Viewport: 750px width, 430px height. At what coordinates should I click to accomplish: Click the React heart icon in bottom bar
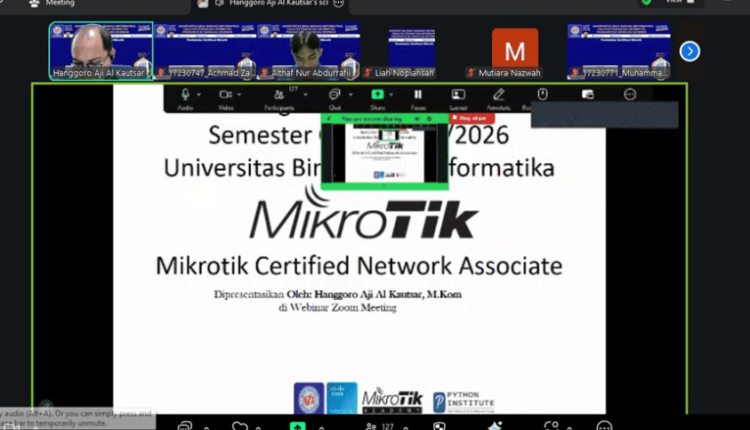pos(240,425)
